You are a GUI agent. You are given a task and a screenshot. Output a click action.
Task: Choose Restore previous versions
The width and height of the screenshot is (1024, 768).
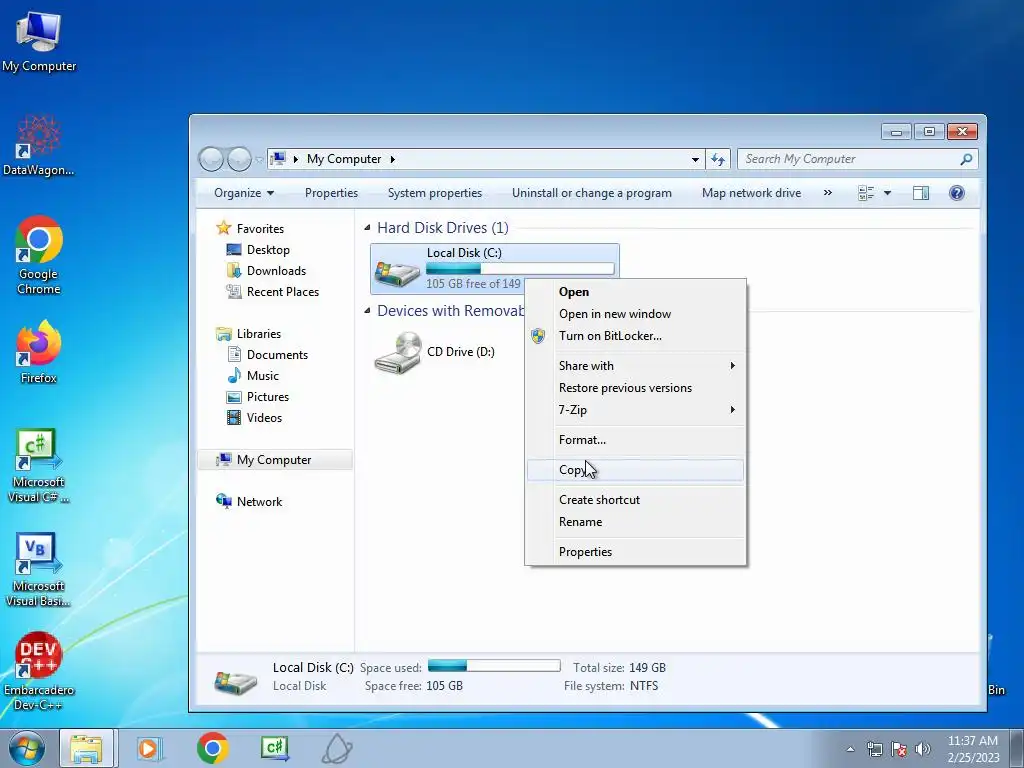[635, 388]
